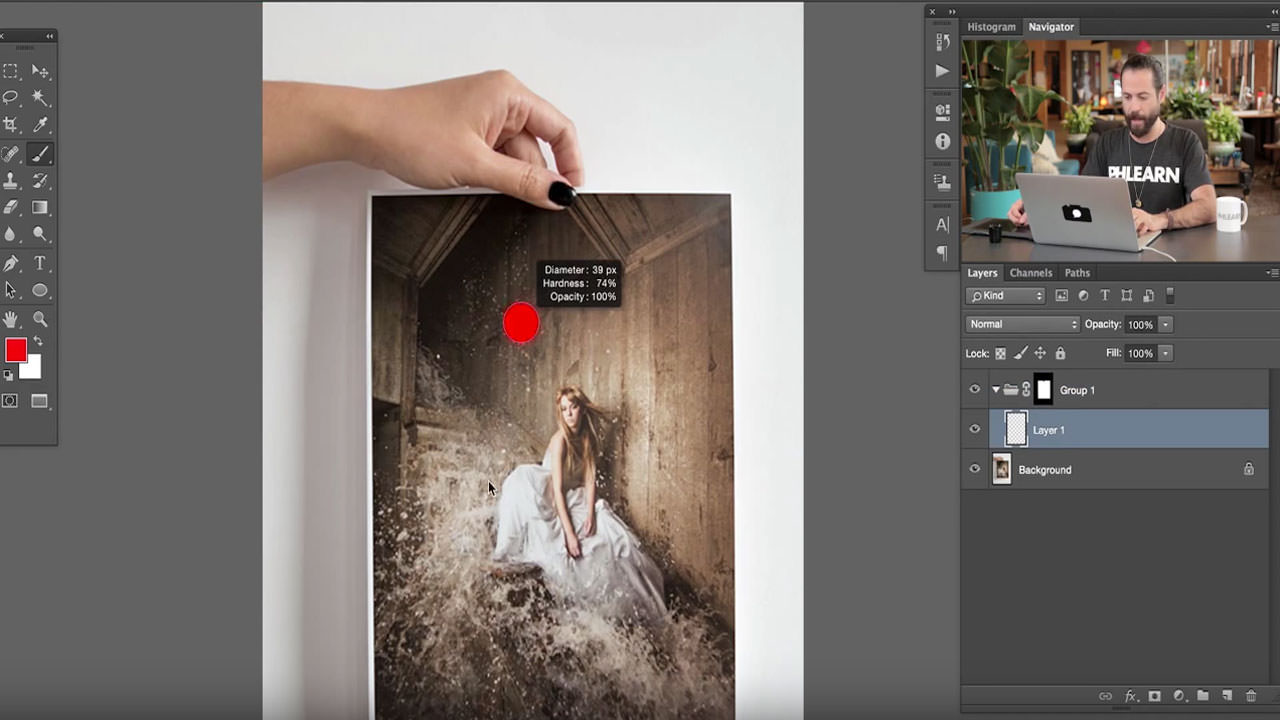Toggle lock position

(1040, 353)
